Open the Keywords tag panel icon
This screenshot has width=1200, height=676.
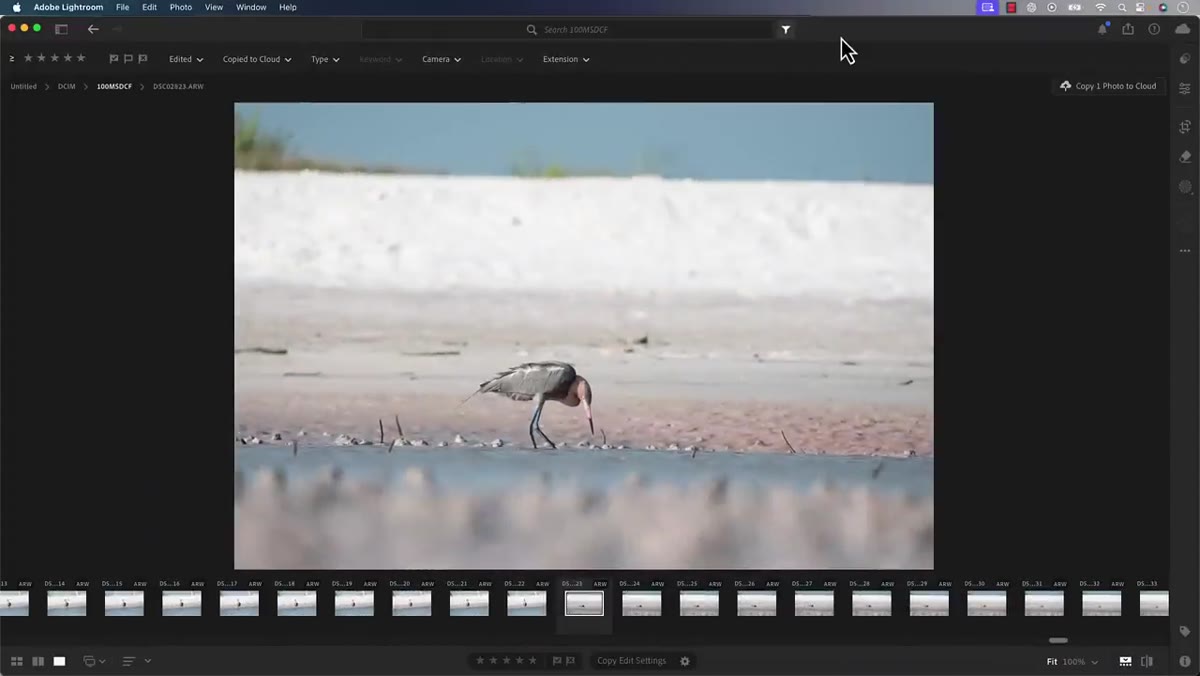tap(1185, 631)
